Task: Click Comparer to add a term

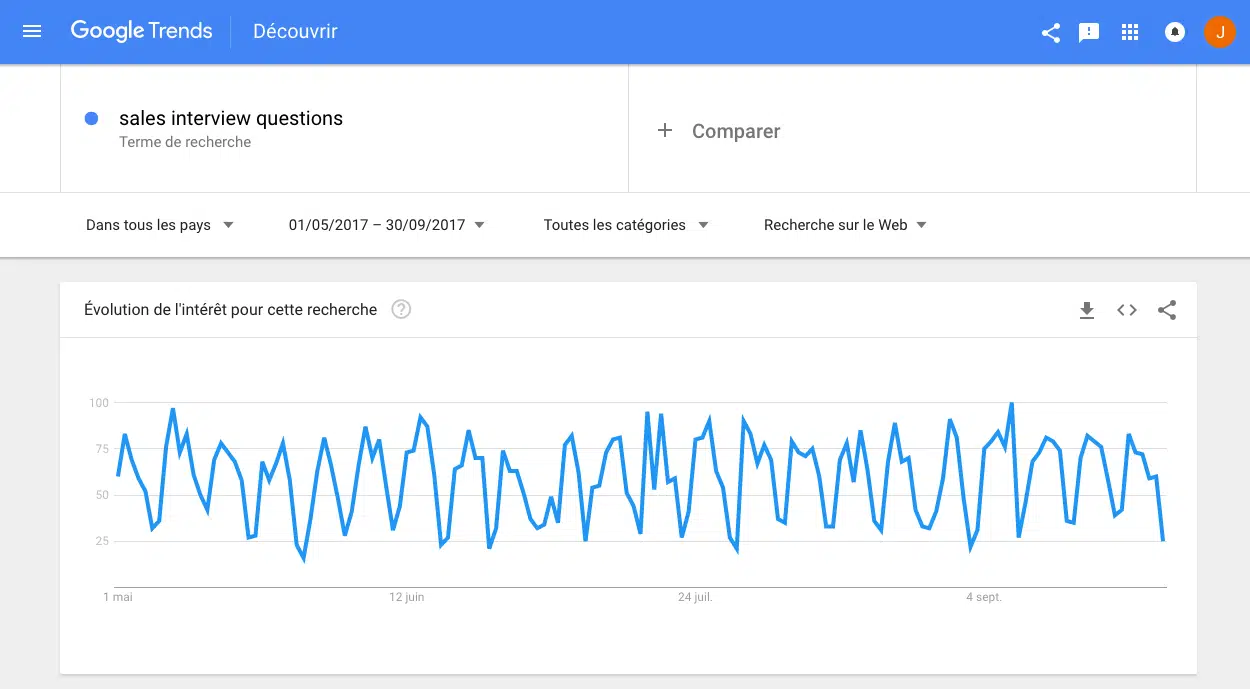Action: 720,131
